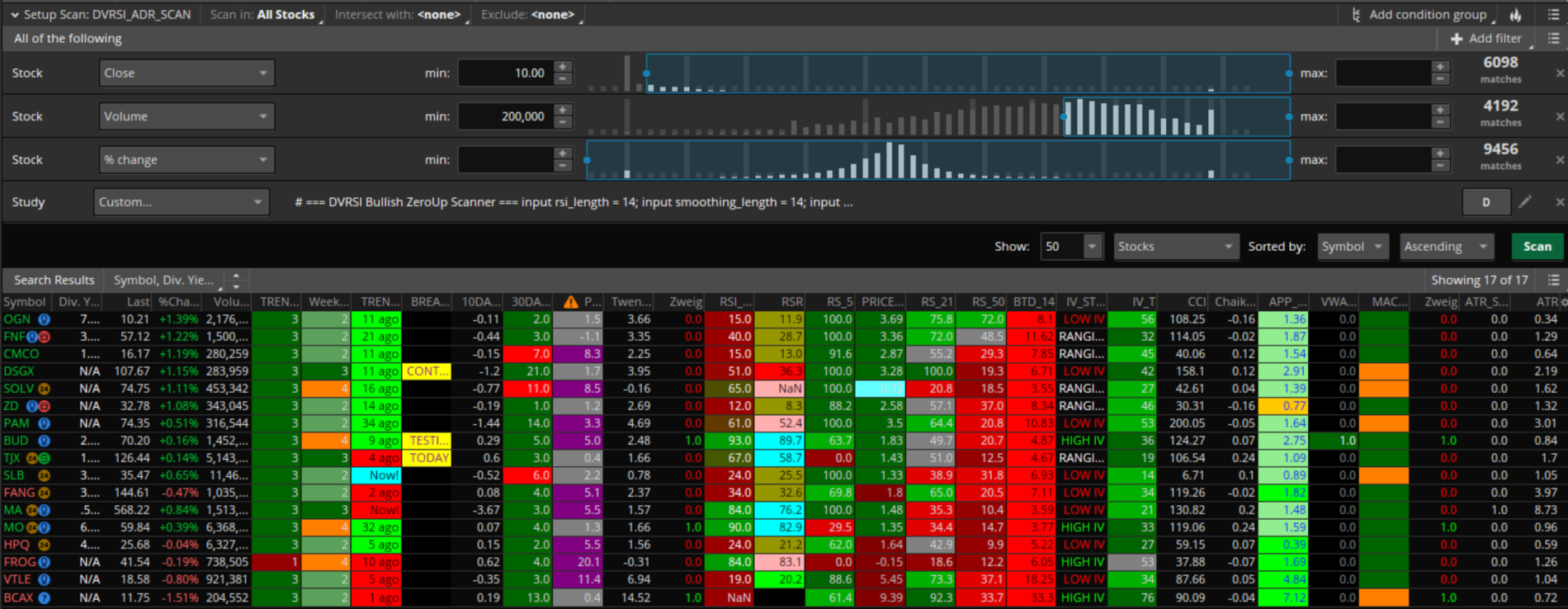Click Add condition group button
This screenshot has width=1568, height=609.
point(1419,15)
